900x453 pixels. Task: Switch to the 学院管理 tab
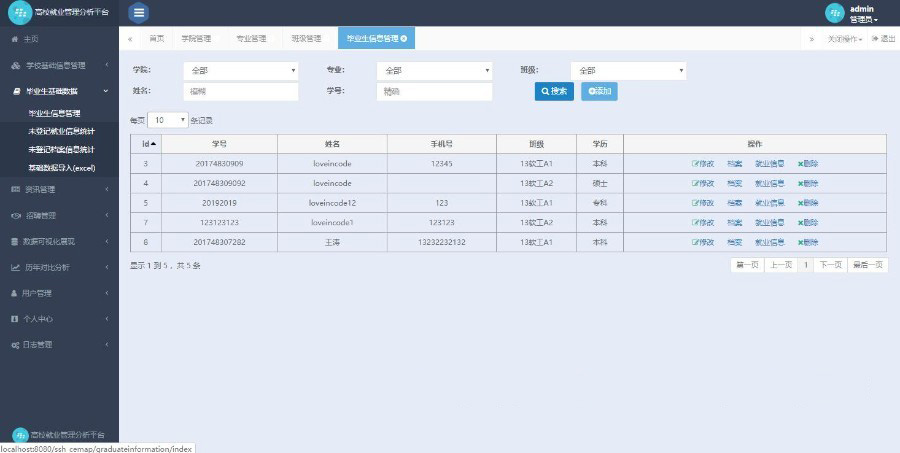pos(196,39)
